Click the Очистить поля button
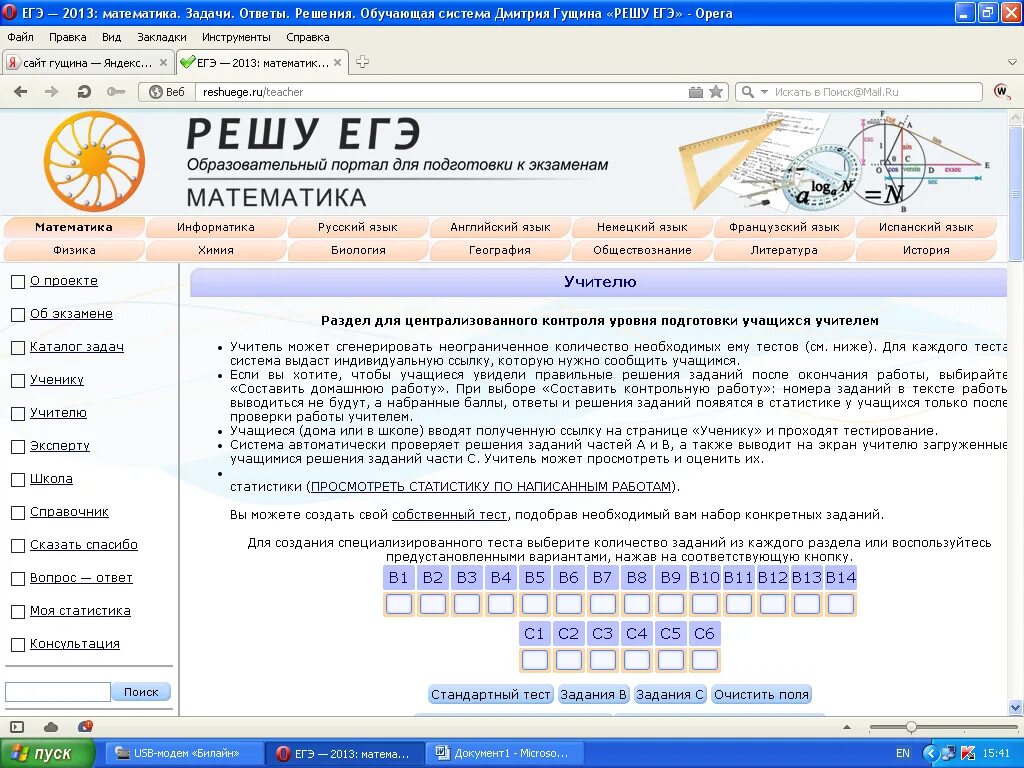The width and height of the screenshot is (1024, 768). tap(761, 694)
